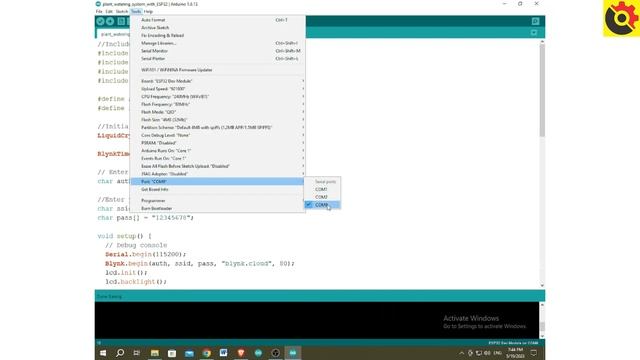Launch Google Chrome from taskbar
640x360 pixels.
click(207, 353)
